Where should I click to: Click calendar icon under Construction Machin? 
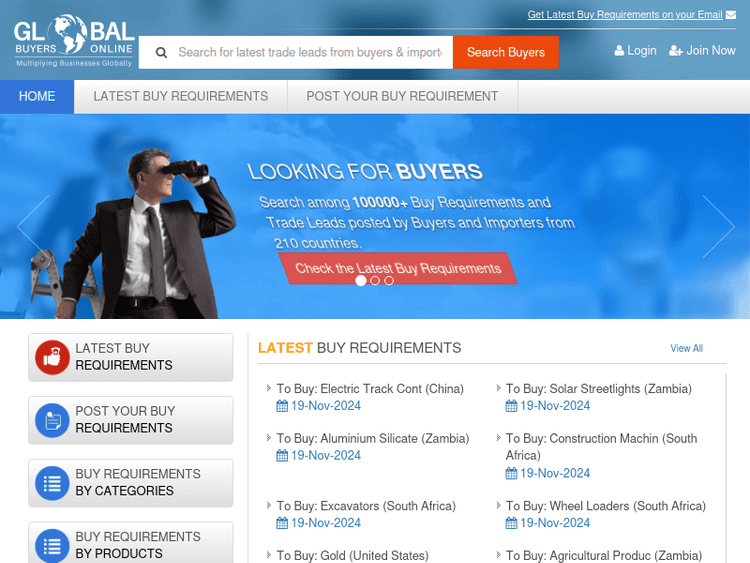click(x=511, y=474)
